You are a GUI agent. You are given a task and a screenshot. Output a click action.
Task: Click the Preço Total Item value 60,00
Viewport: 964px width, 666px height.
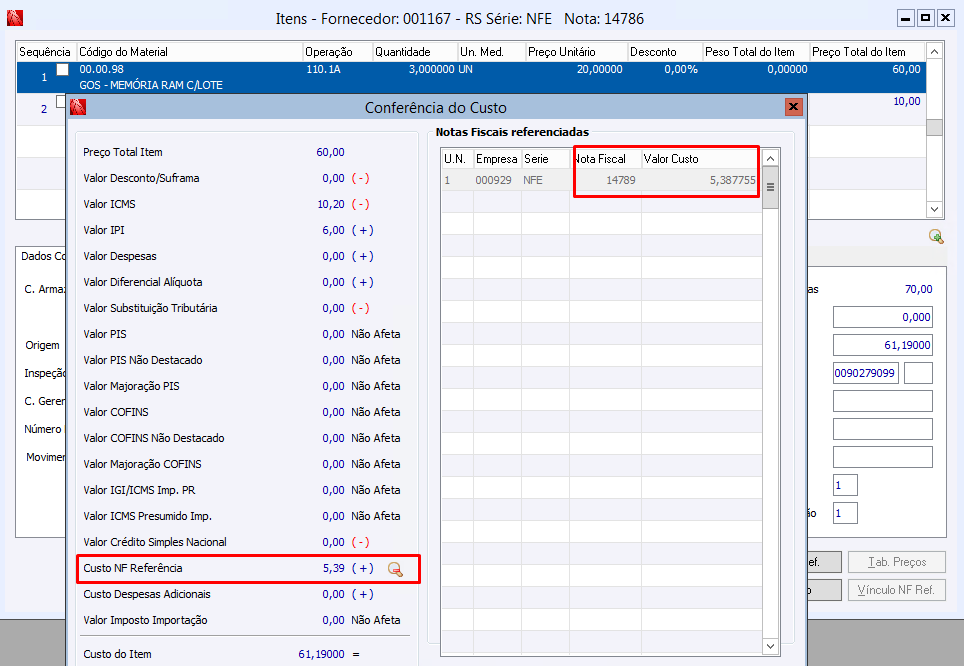coord(330,152)
